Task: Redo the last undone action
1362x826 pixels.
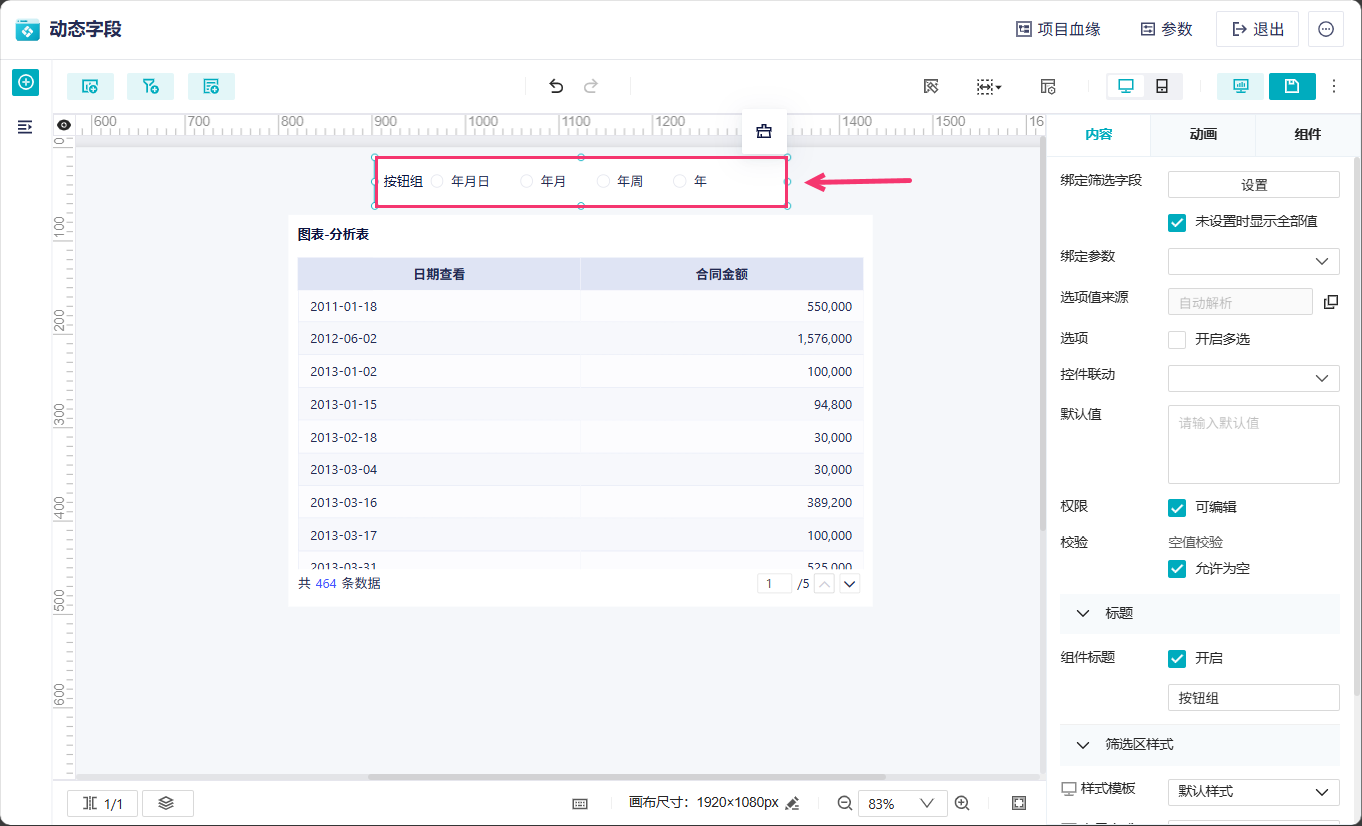Action: pyautogui.click(x=591, y=87)
